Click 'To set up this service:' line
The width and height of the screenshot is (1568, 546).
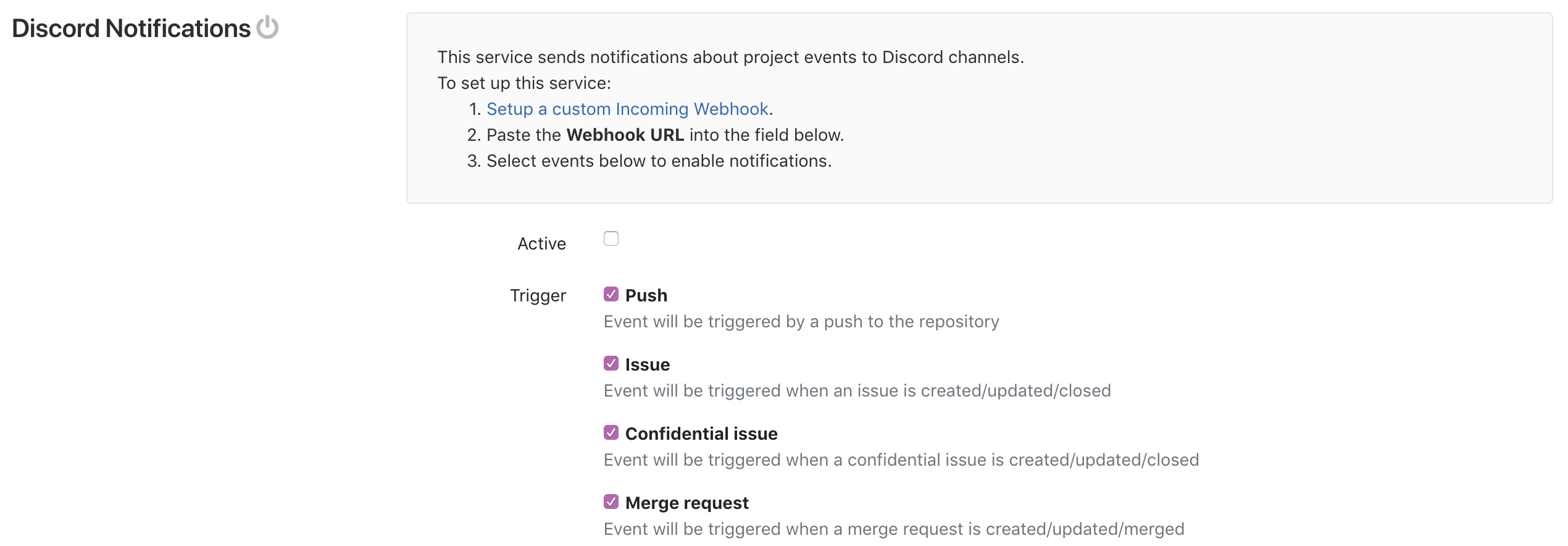[524, 83]
